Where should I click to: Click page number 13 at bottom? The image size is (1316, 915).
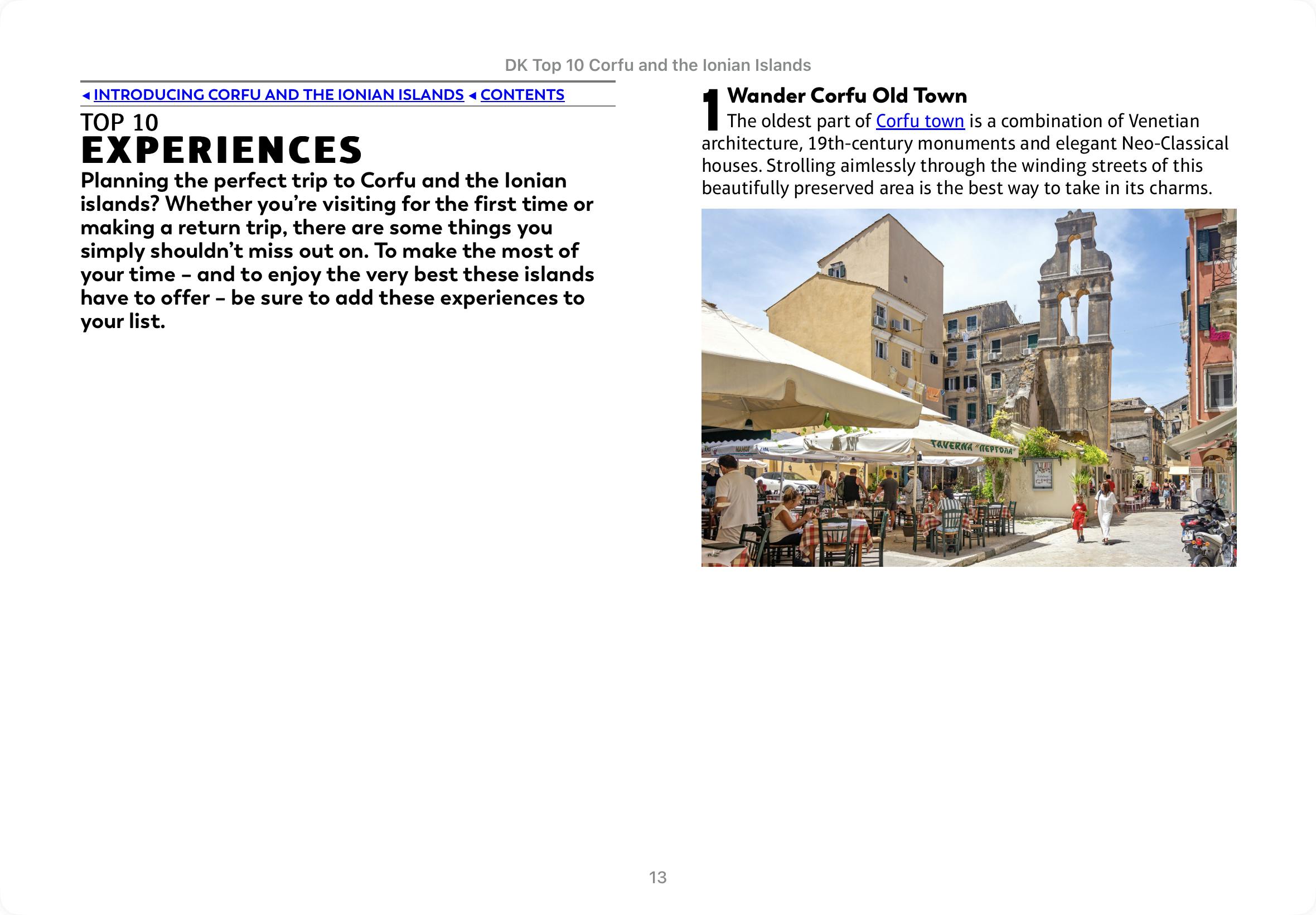pyautogui.click(x=657, y=877)
